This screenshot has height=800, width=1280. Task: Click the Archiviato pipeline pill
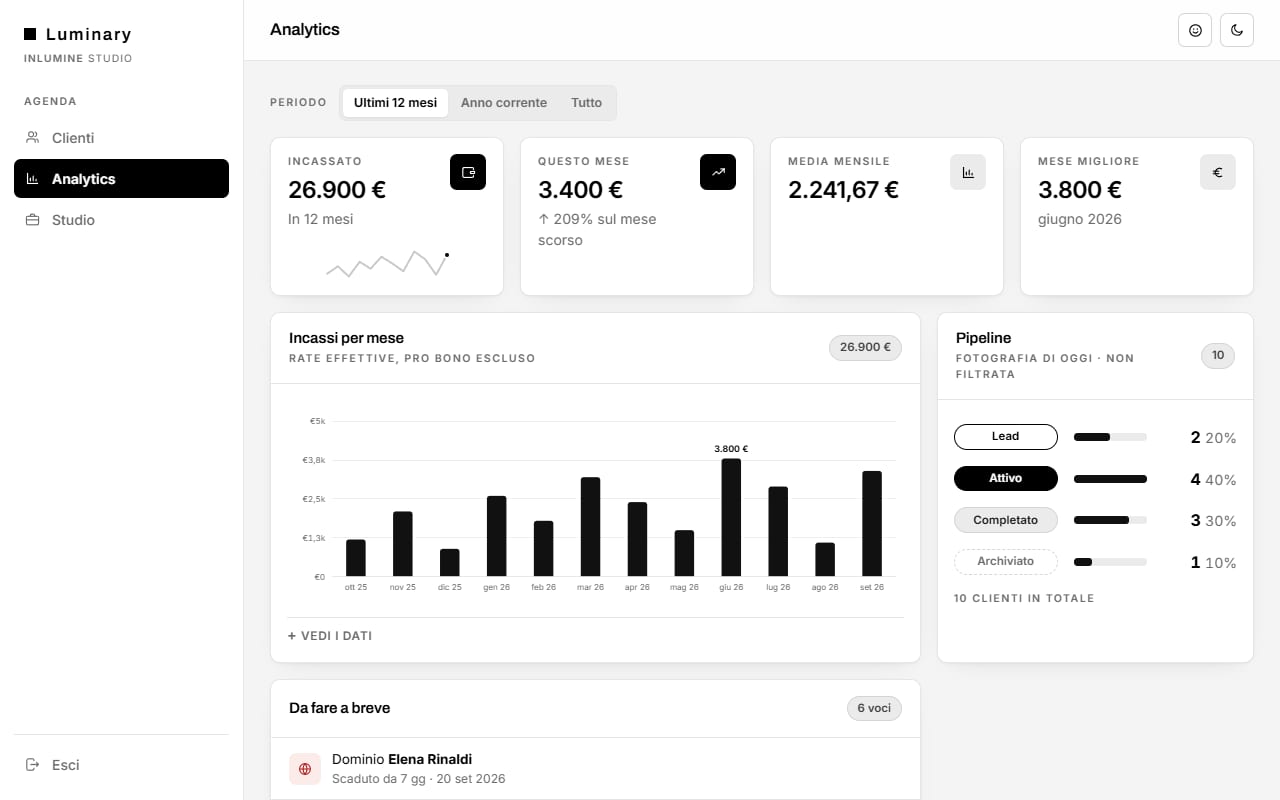pyautogui.click(x=1006, y=562)
